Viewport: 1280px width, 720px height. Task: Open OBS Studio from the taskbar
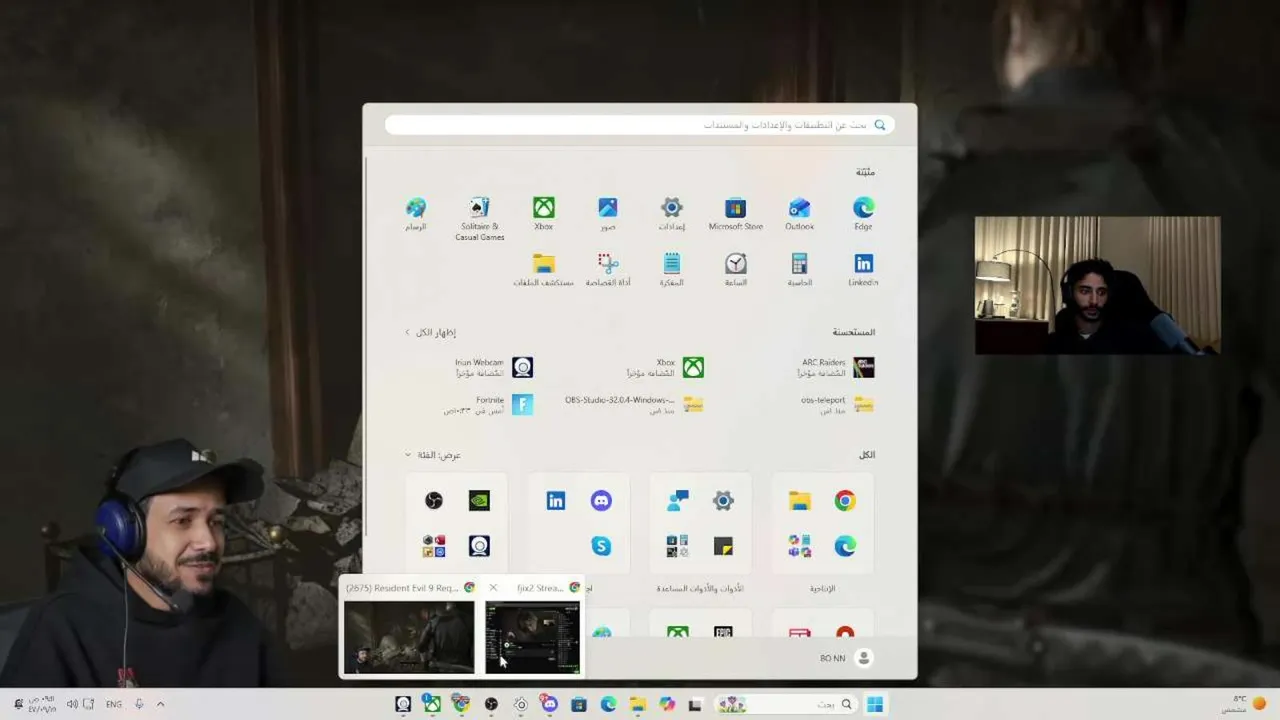(491, 704)
